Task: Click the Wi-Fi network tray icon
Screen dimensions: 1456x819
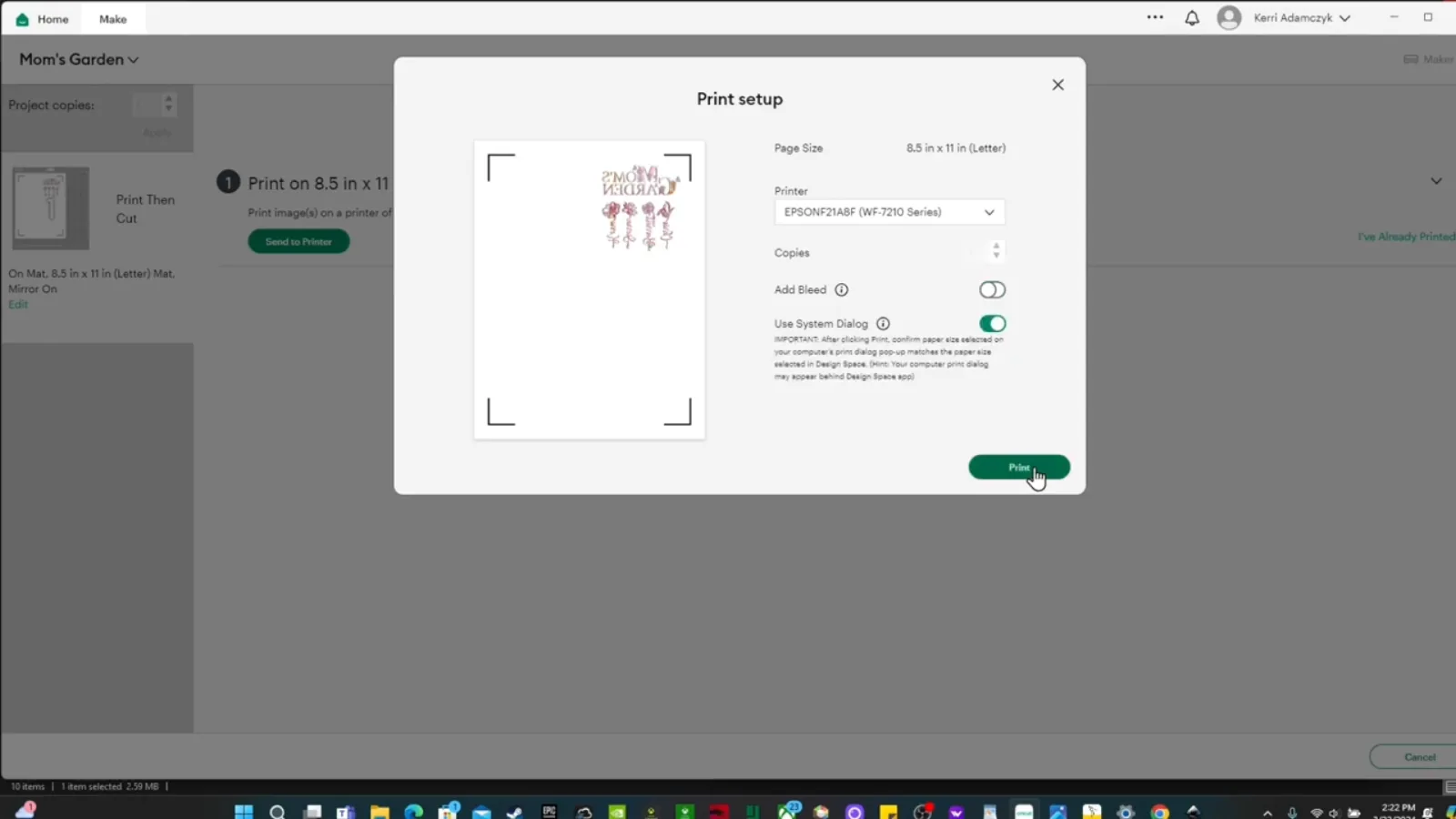Action: click(x=1316, y=813)
